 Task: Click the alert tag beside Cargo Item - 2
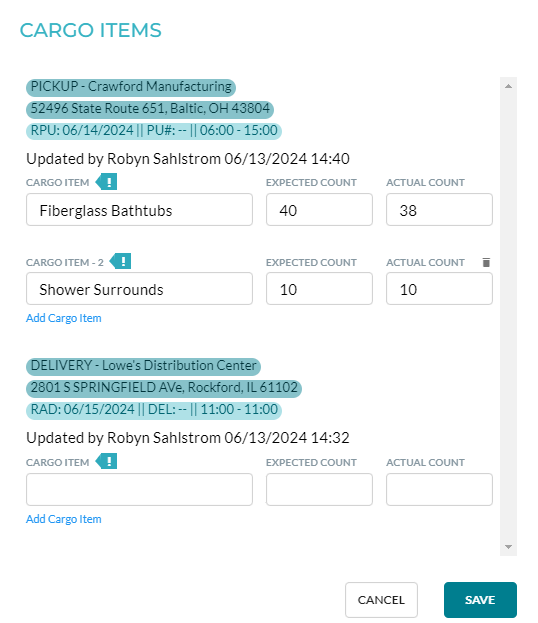(x=120, y=261)
